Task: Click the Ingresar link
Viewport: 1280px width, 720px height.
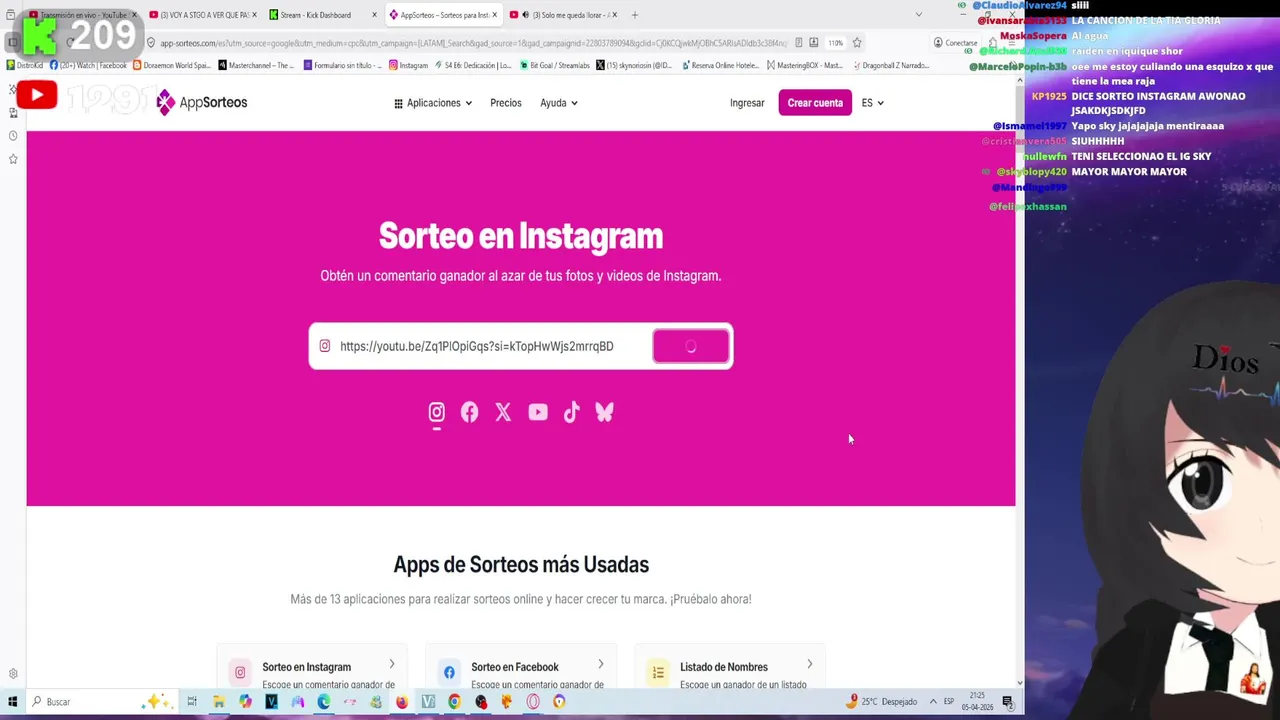Action: (x=747, y=103)
